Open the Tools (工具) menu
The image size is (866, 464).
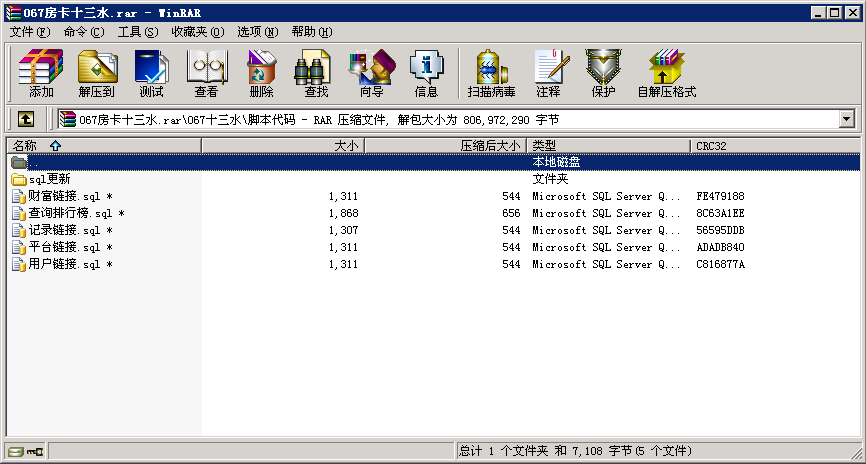pos(137,32)
